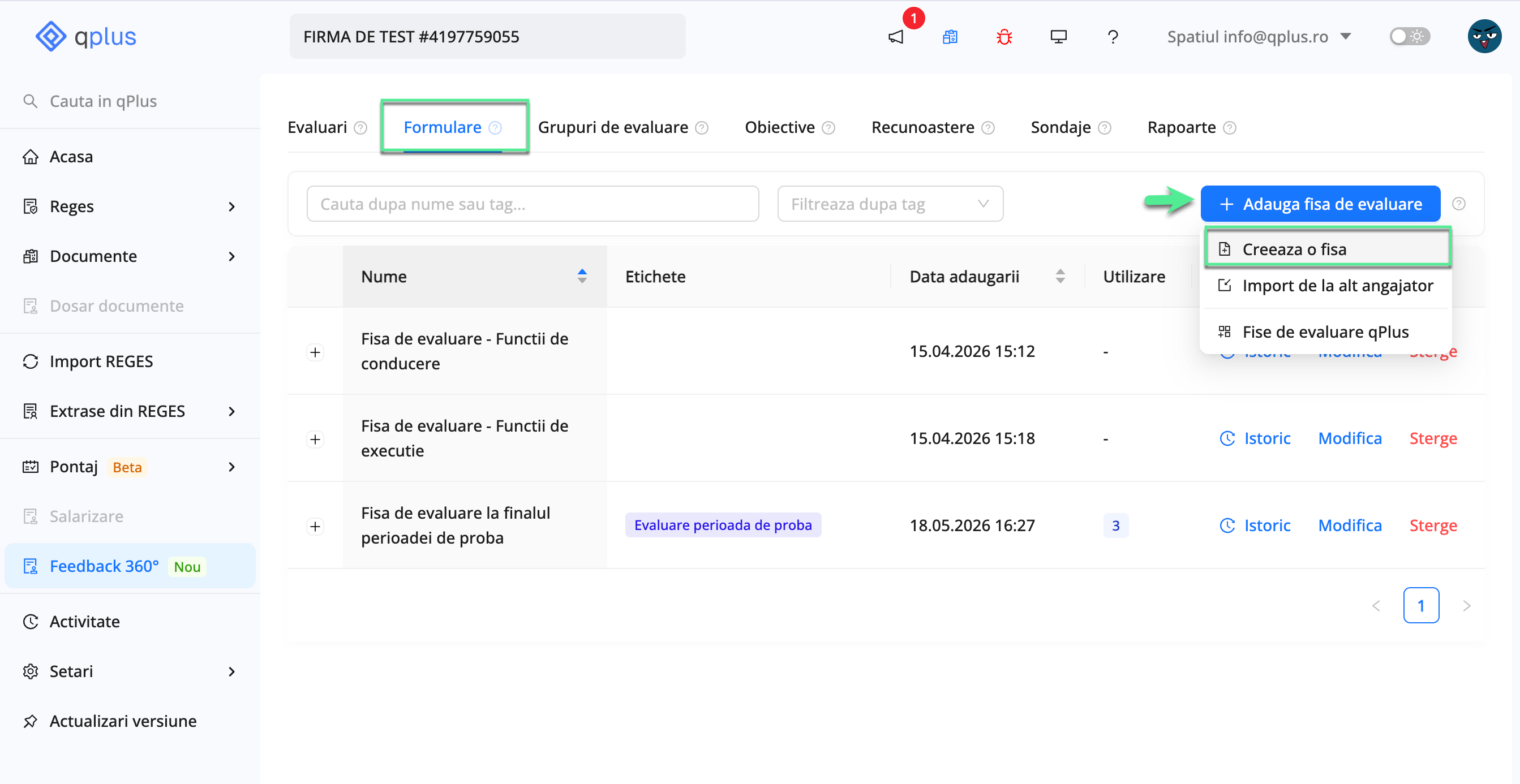Expand the finalul perioadei de proba row
This screenshot has width=1520, height=784.
(x=315, y=526)
